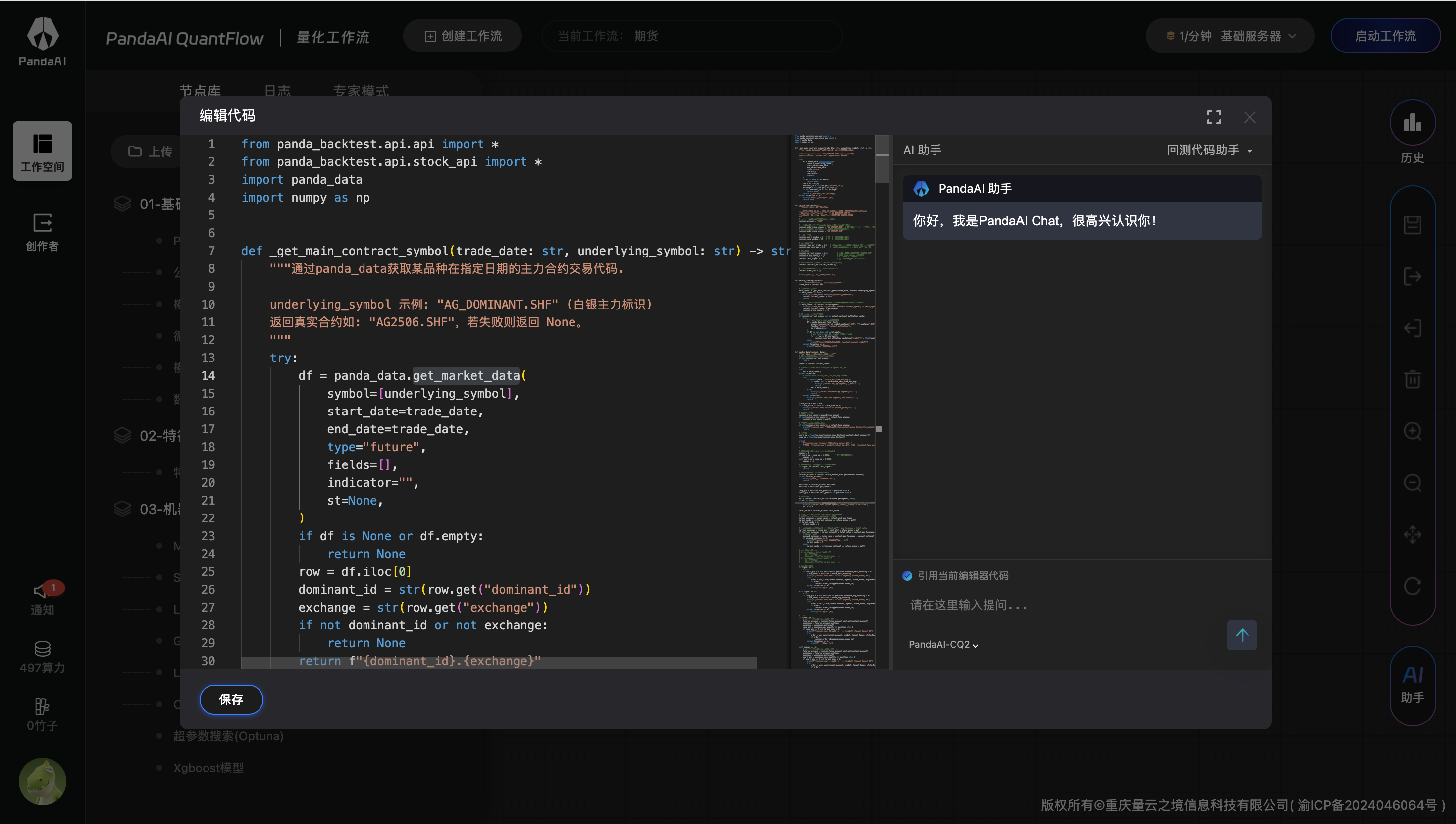
Task: Click the zoom out magnifier icon
Action: click(1412, 483)
